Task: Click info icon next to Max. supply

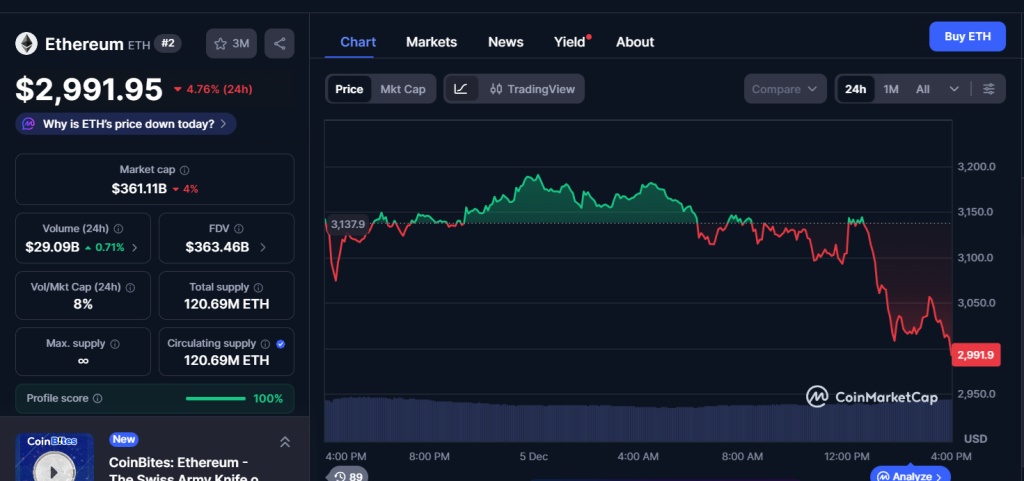Action: point(115,343)
